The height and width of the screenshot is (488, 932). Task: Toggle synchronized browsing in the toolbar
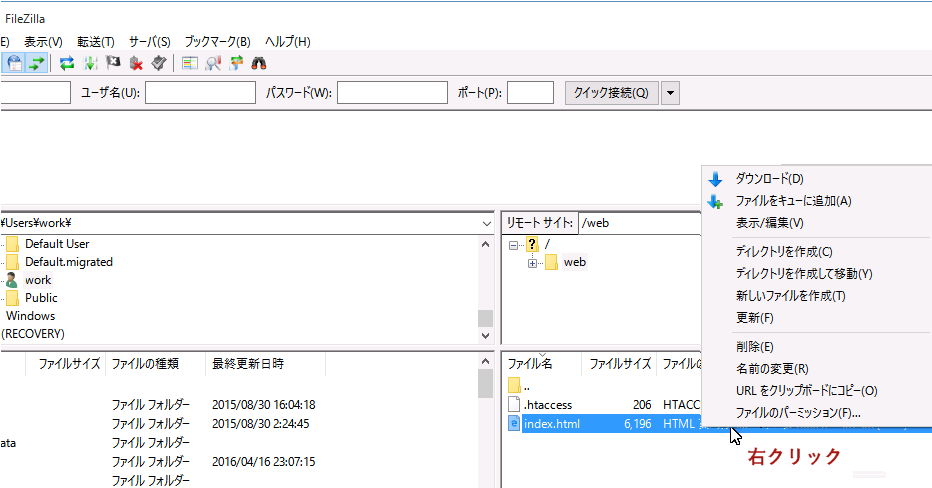tap(236, 63)
